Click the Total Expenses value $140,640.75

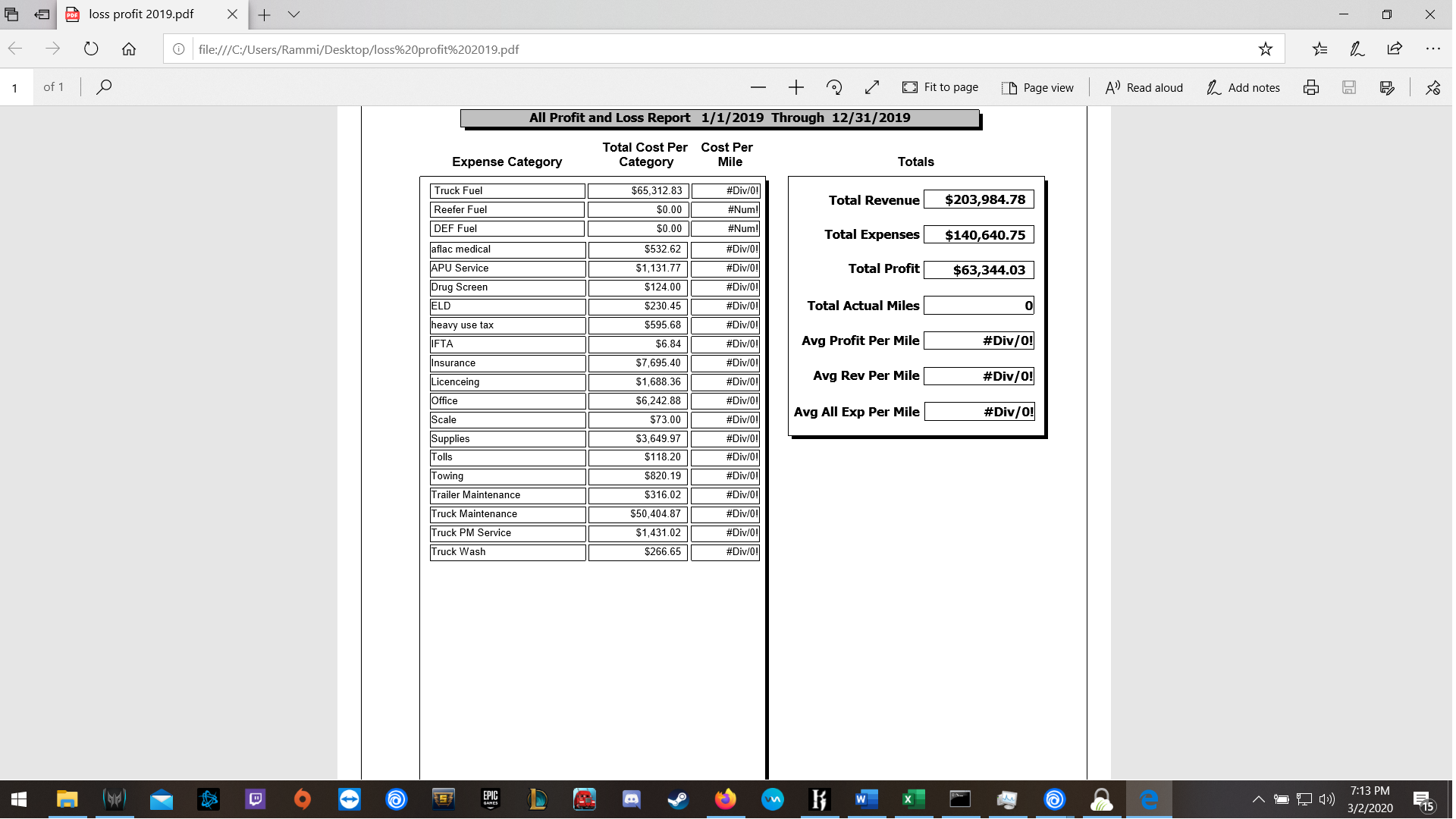click(x=978, y=235)
